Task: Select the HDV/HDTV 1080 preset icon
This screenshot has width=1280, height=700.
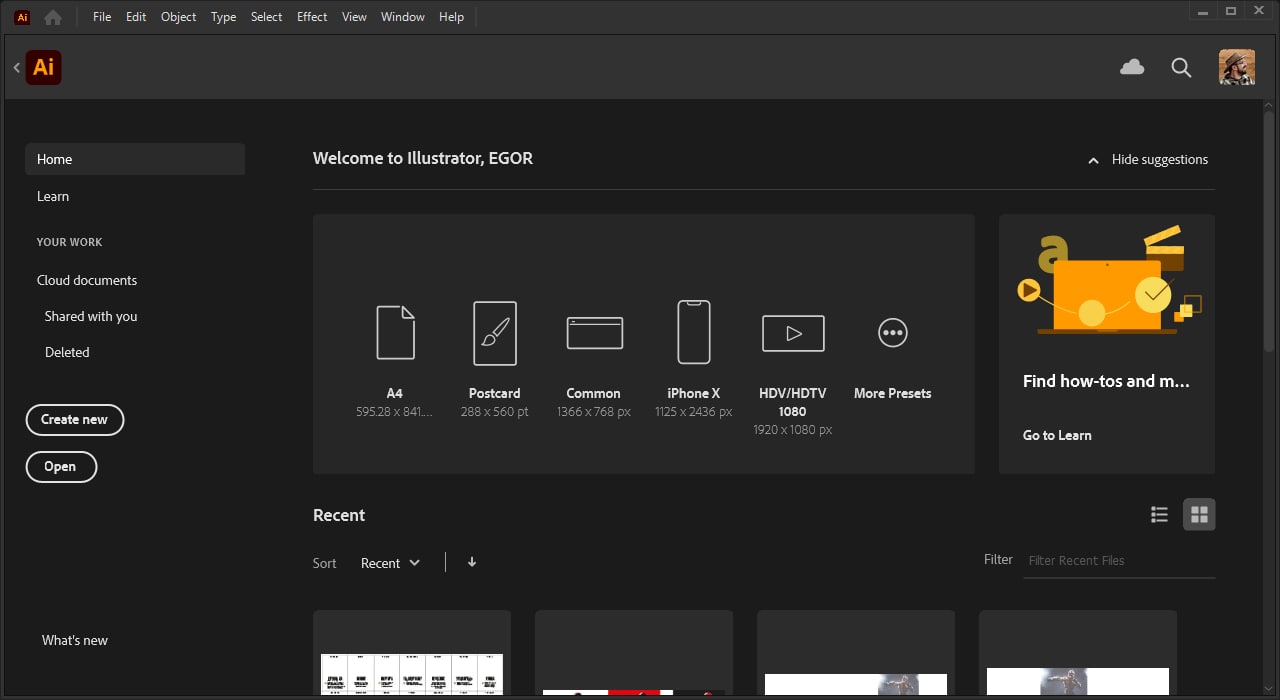Action: click(793, 333)
